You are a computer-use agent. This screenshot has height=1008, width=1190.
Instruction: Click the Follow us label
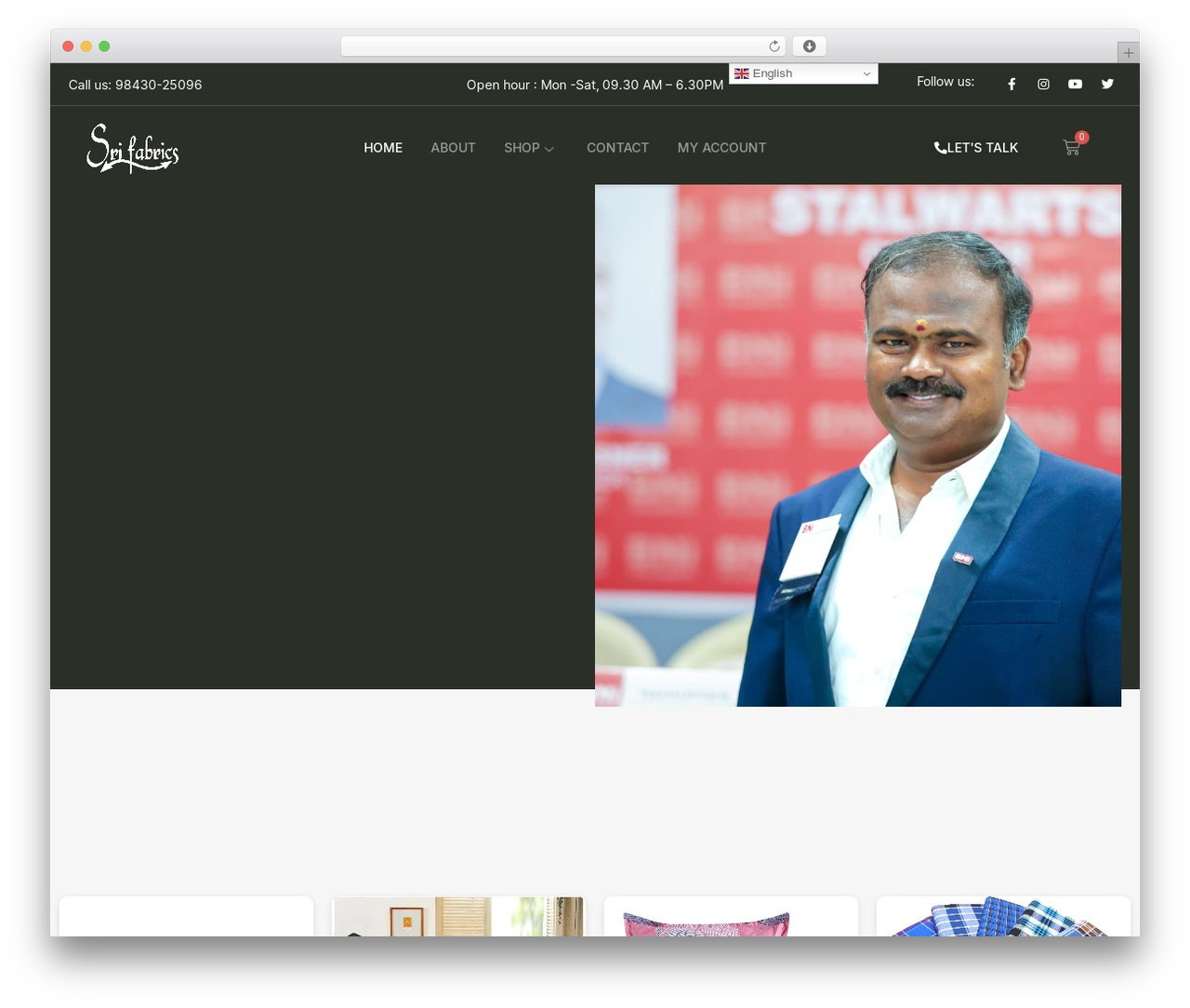(x=945, y=82)
